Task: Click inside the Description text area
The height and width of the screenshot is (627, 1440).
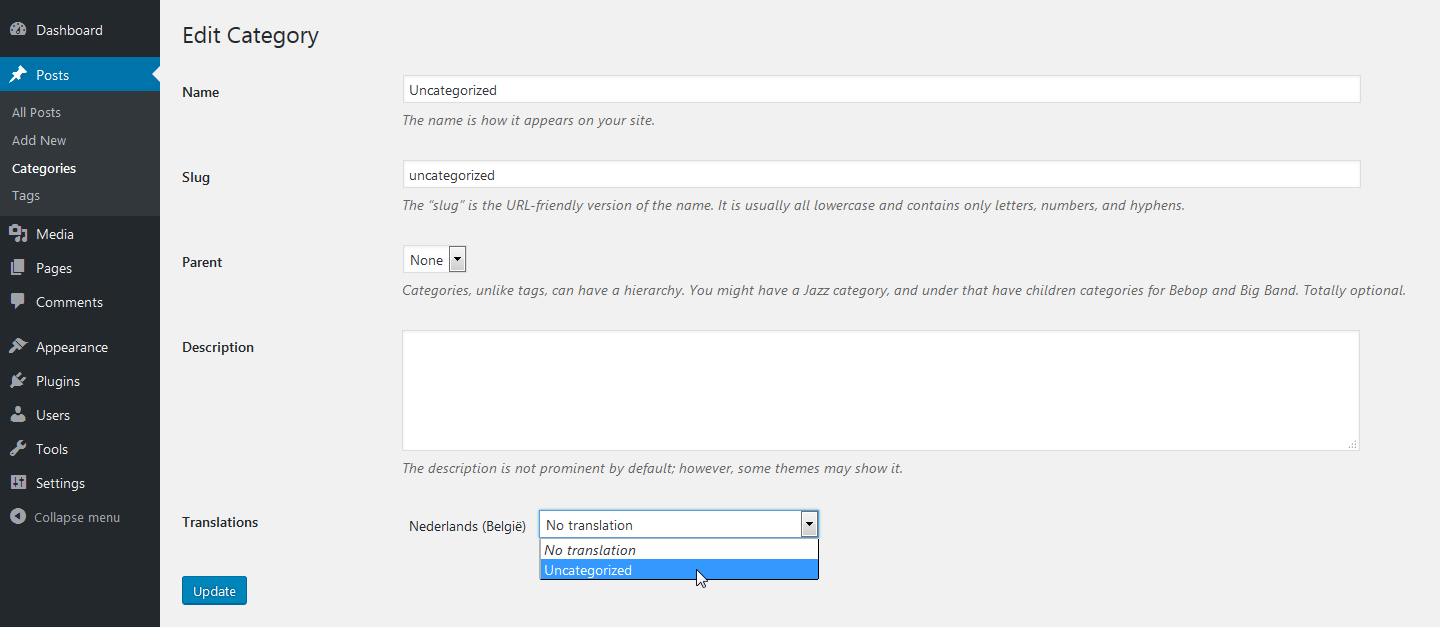Action: pyautogui.click(x=880, y=390)
